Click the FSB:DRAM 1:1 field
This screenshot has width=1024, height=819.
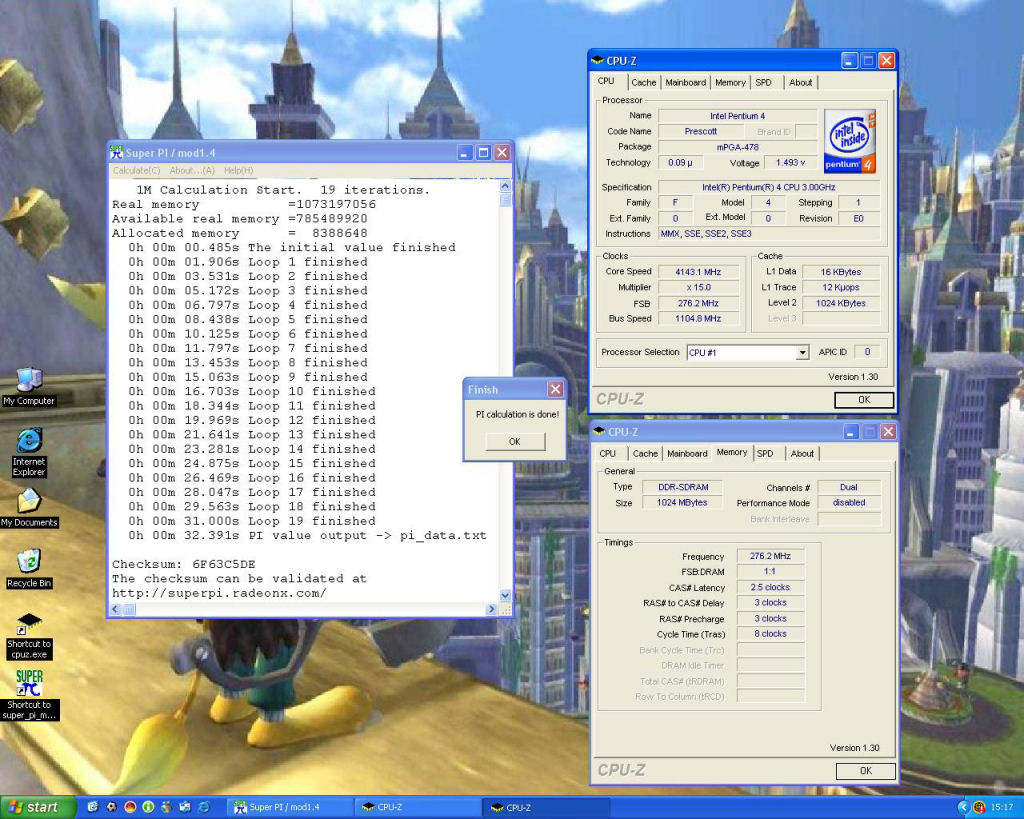tap(770, 571)
